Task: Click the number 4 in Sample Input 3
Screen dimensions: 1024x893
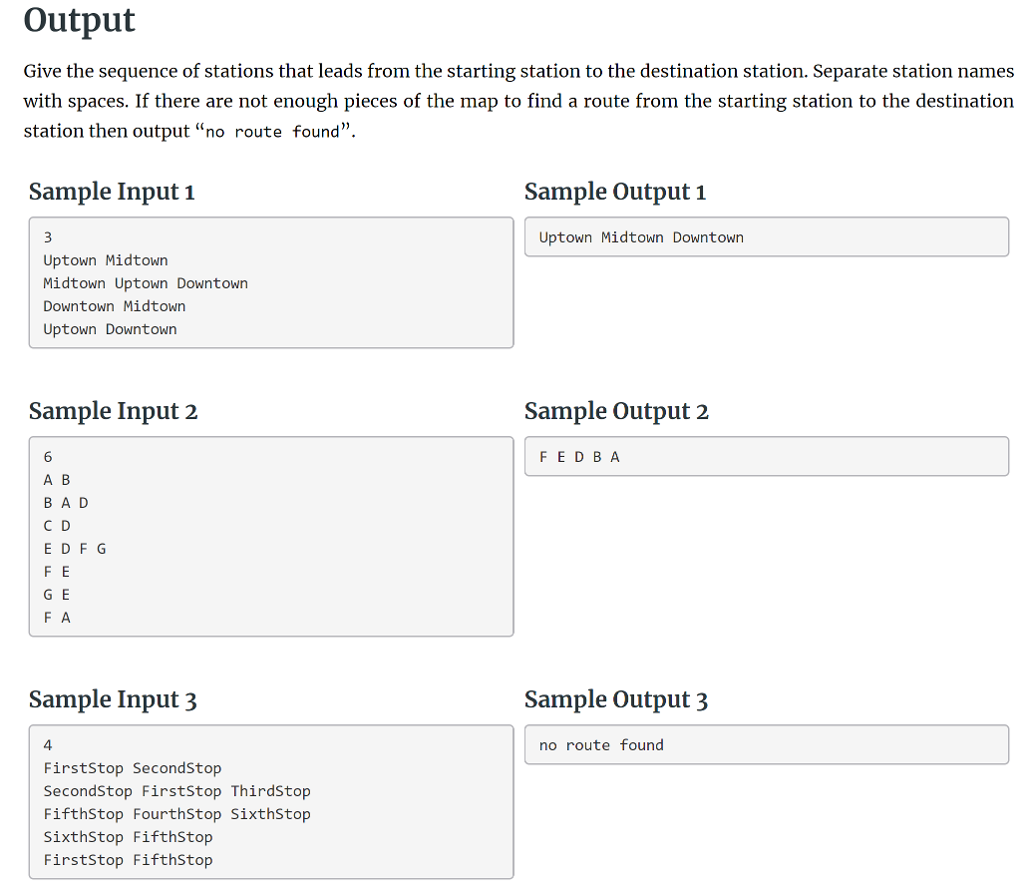Action: coord(46,745)
